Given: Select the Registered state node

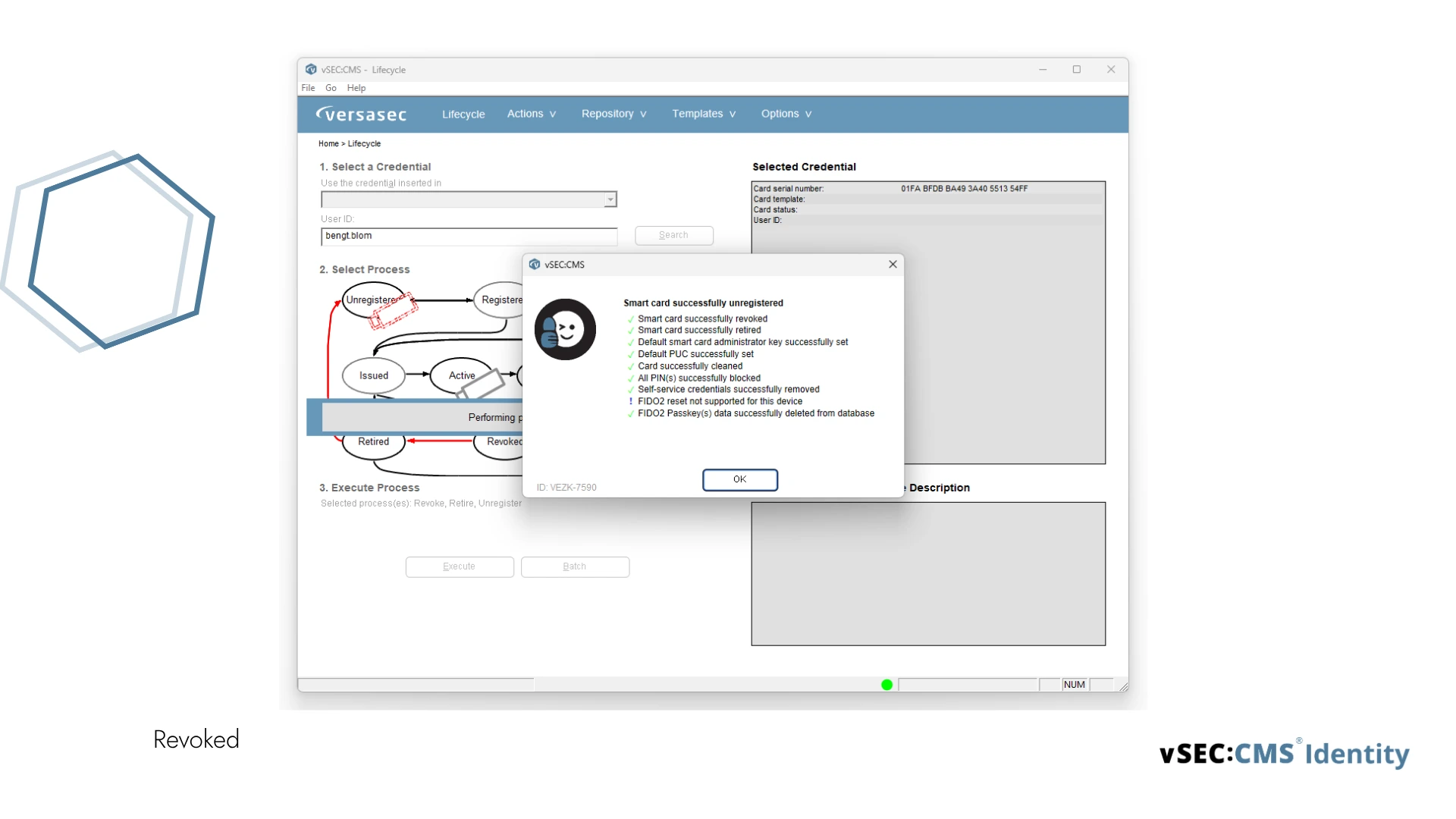Looking at the screenshot, I should pyautogui.click(x=499, y=300).
